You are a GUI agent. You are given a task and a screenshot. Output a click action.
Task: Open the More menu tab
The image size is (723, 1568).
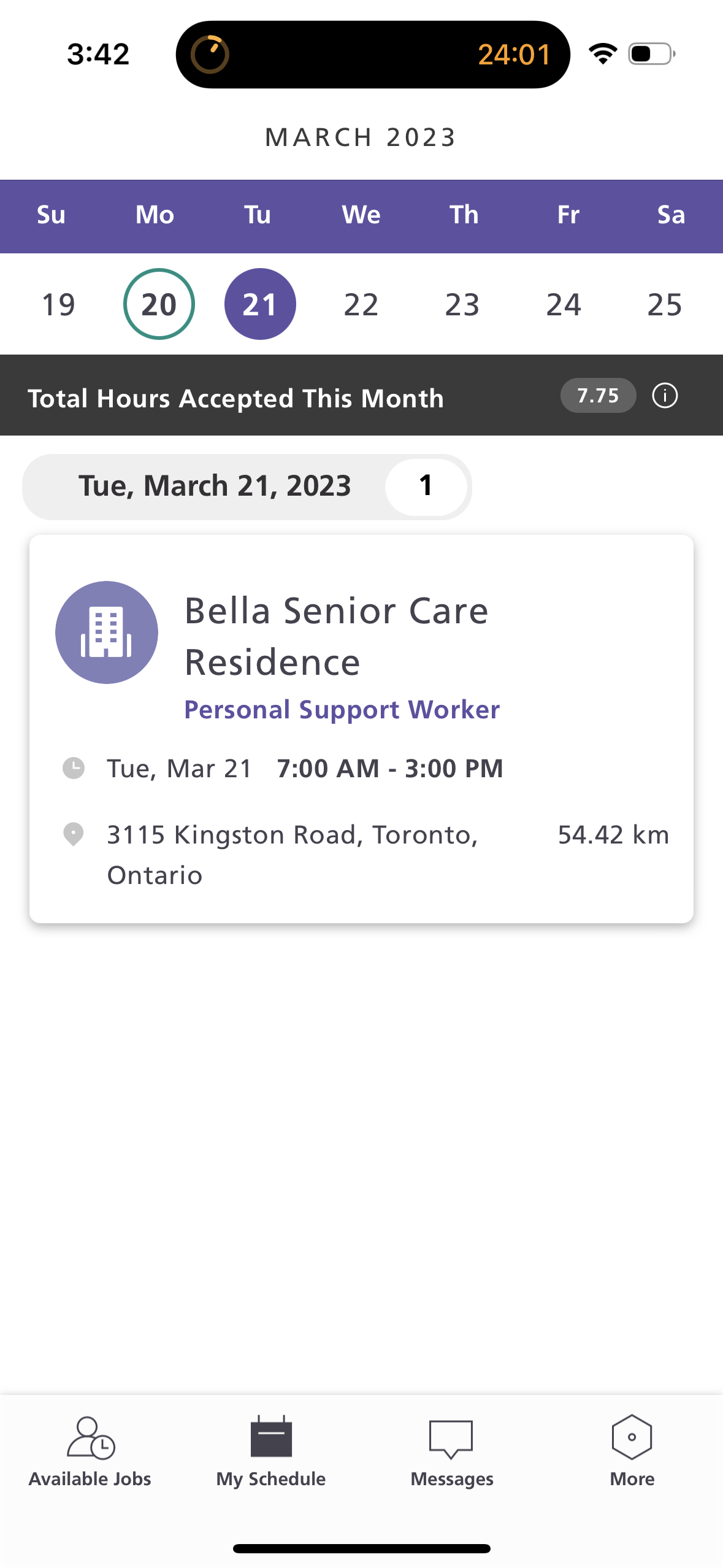click(632, 1451)
